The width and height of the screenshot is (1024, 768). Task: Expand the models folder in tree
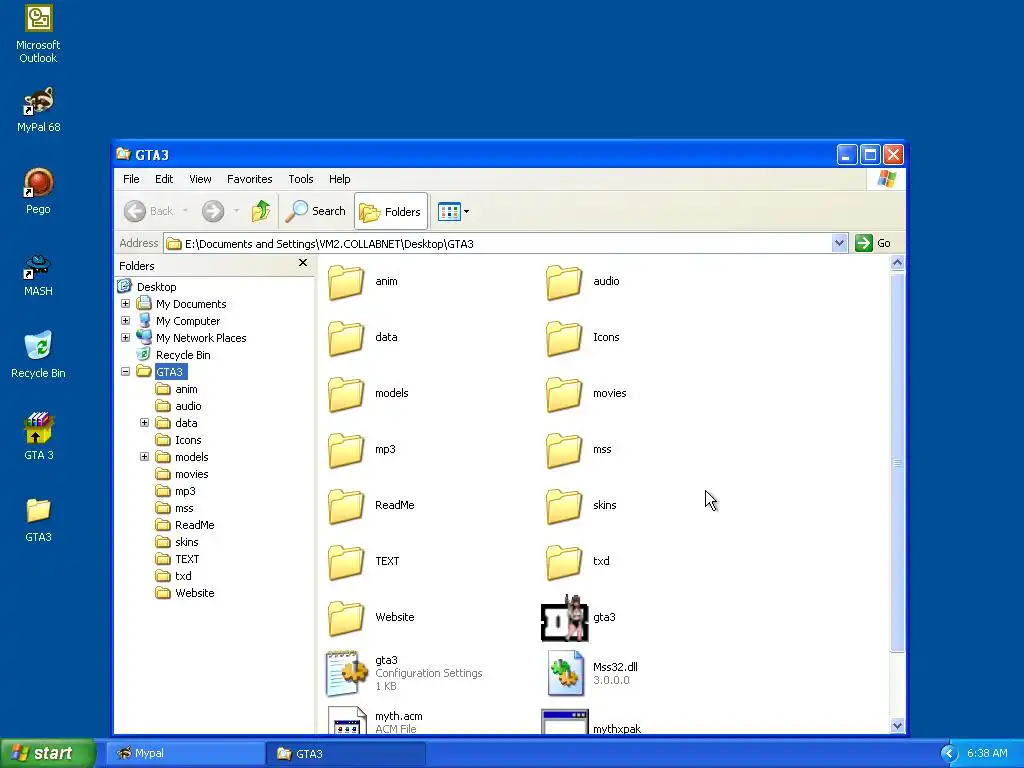click(x=144, y=456)
